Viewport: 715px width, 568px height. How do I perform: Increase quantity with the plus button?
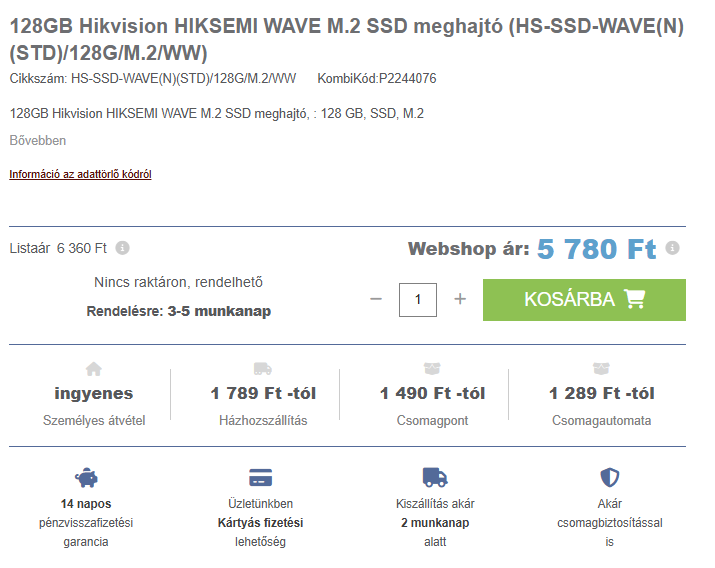point(460,299)
